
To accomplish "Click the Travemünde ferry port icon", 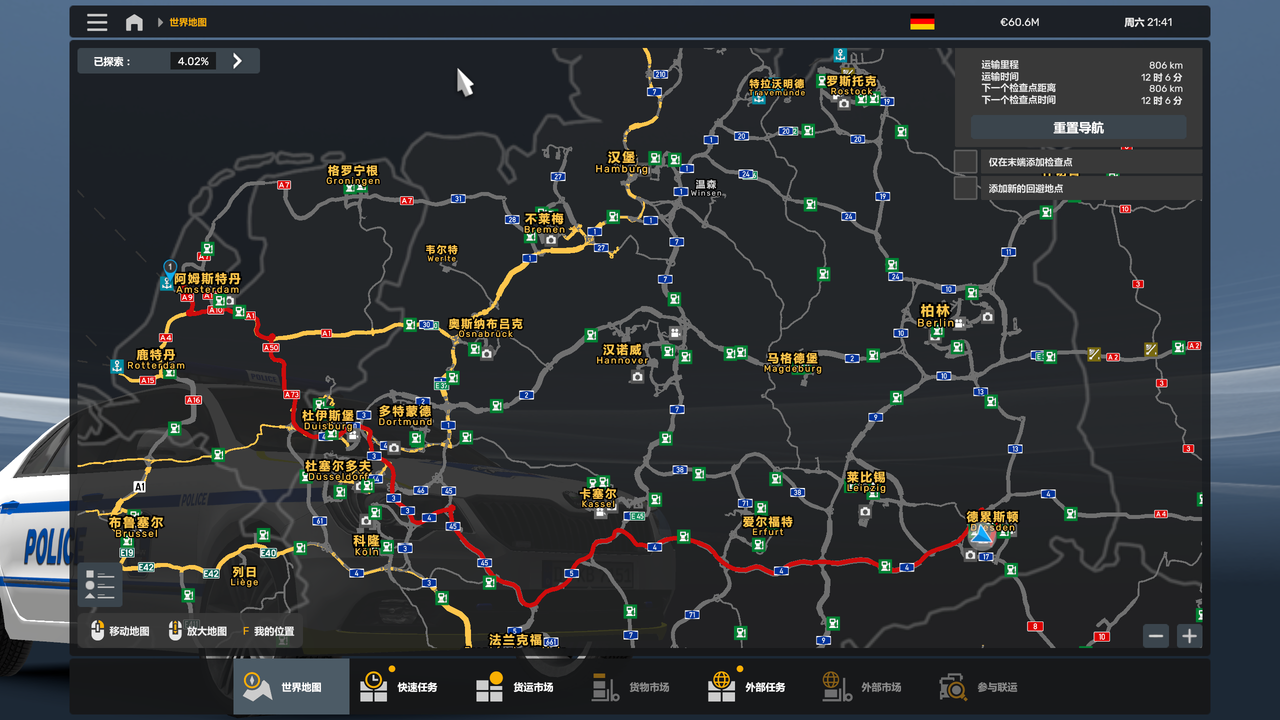I will [759, 99].
